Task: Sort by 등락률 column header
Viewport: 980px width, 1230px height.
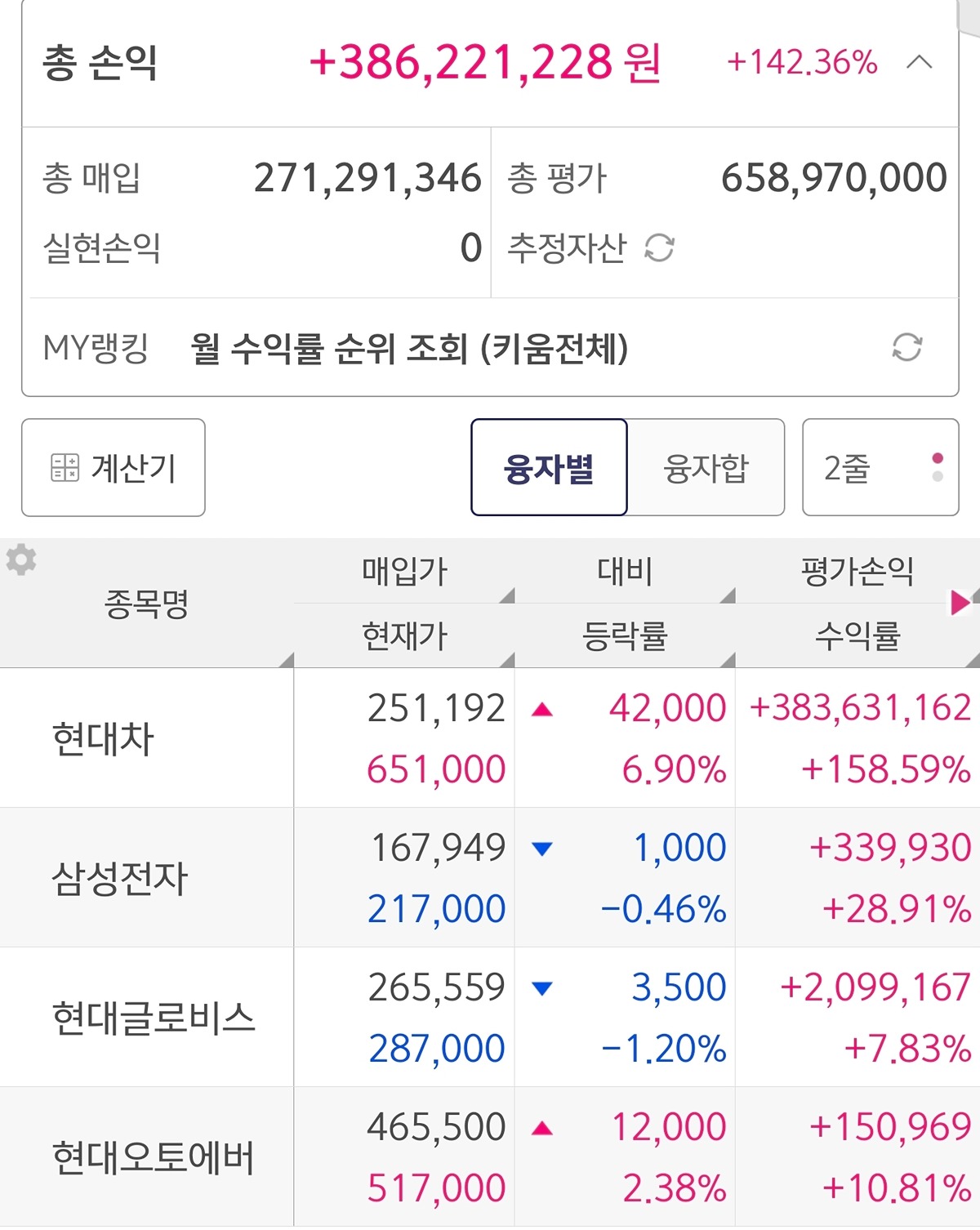Action: [625, 636]
